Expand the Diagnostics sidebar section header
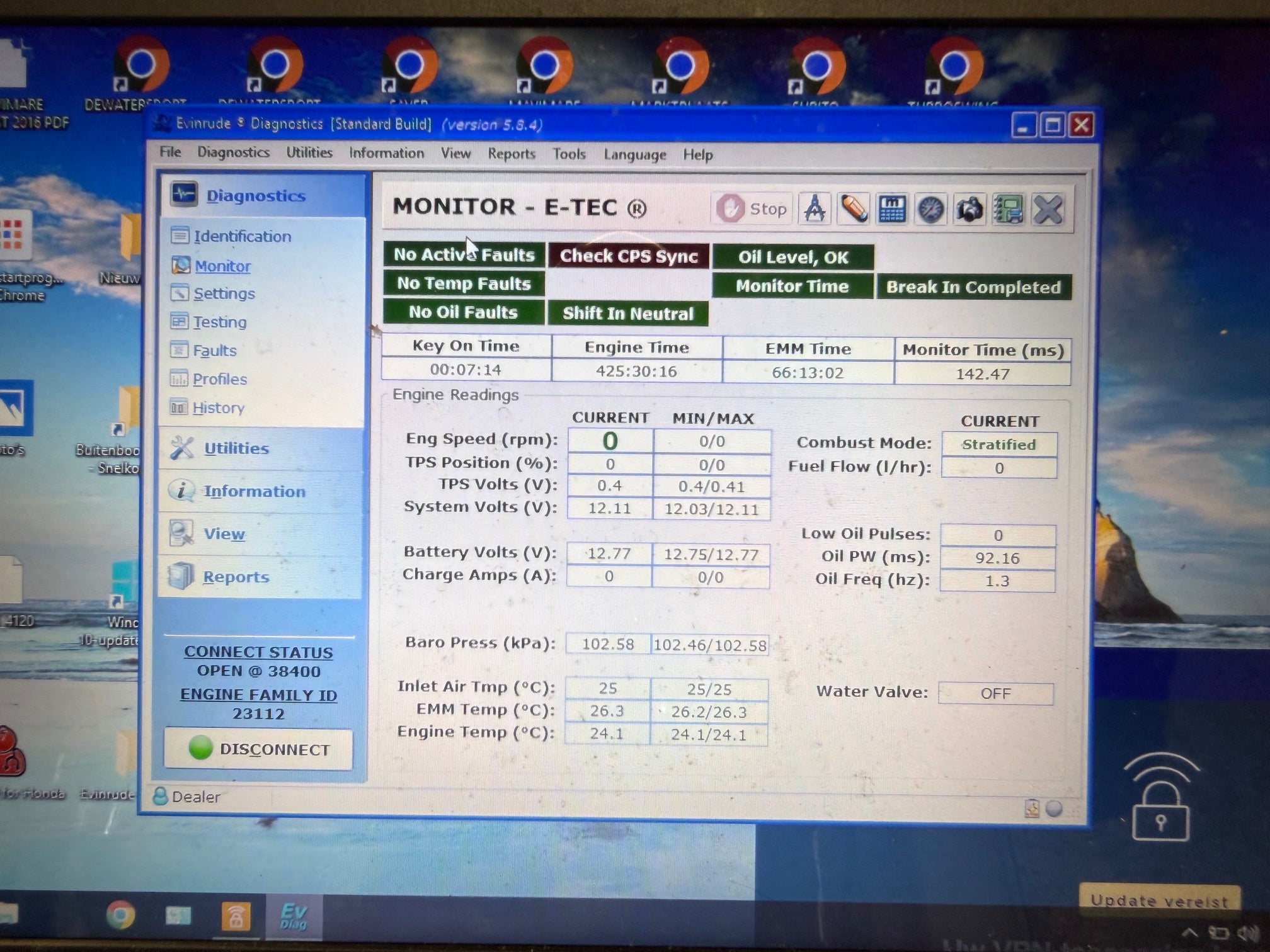Image resolution: width=1270 pixels, height=952 pixels. coord(262,195)
